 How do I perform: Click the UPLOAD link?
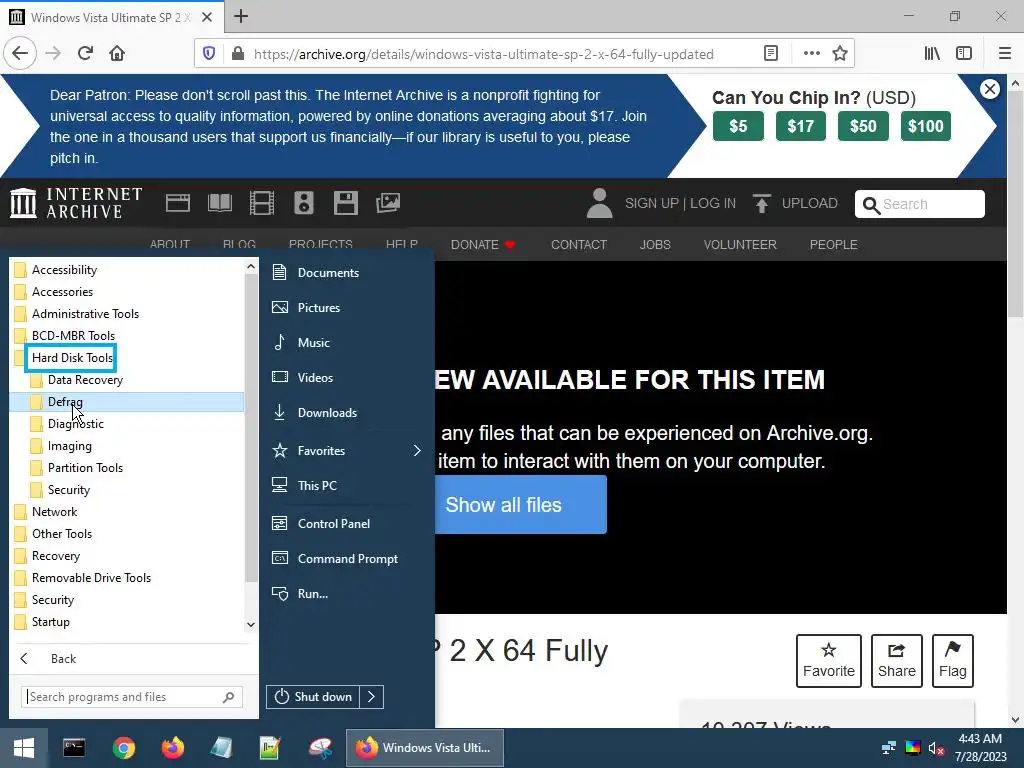click(x=795, y=203)
